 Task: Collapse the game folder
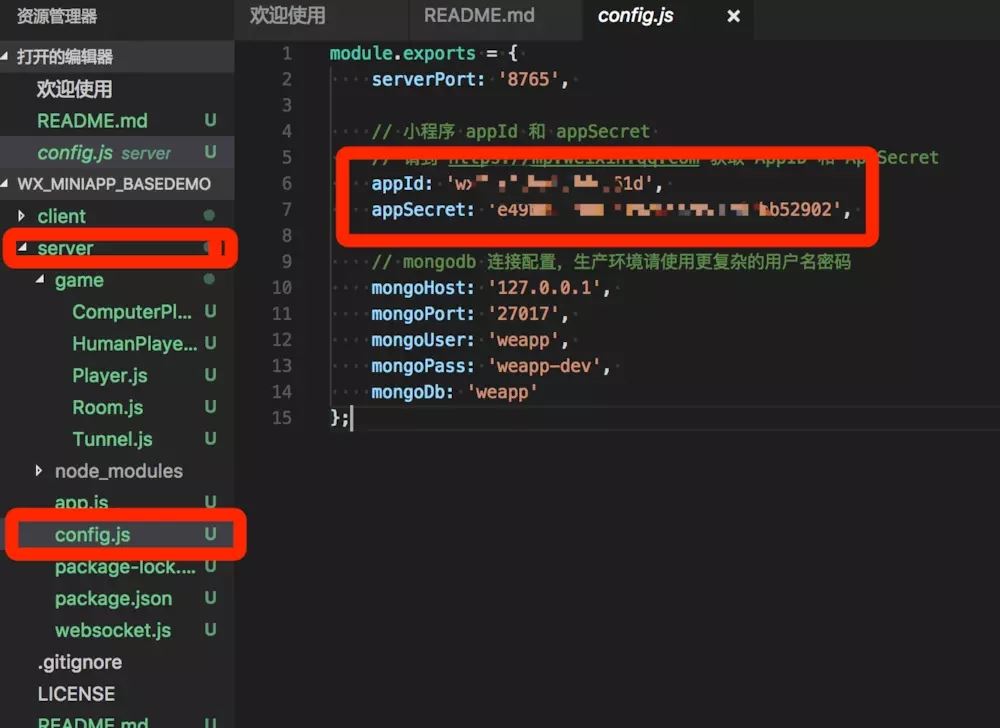pyautogui.click(x=78, y=280)
